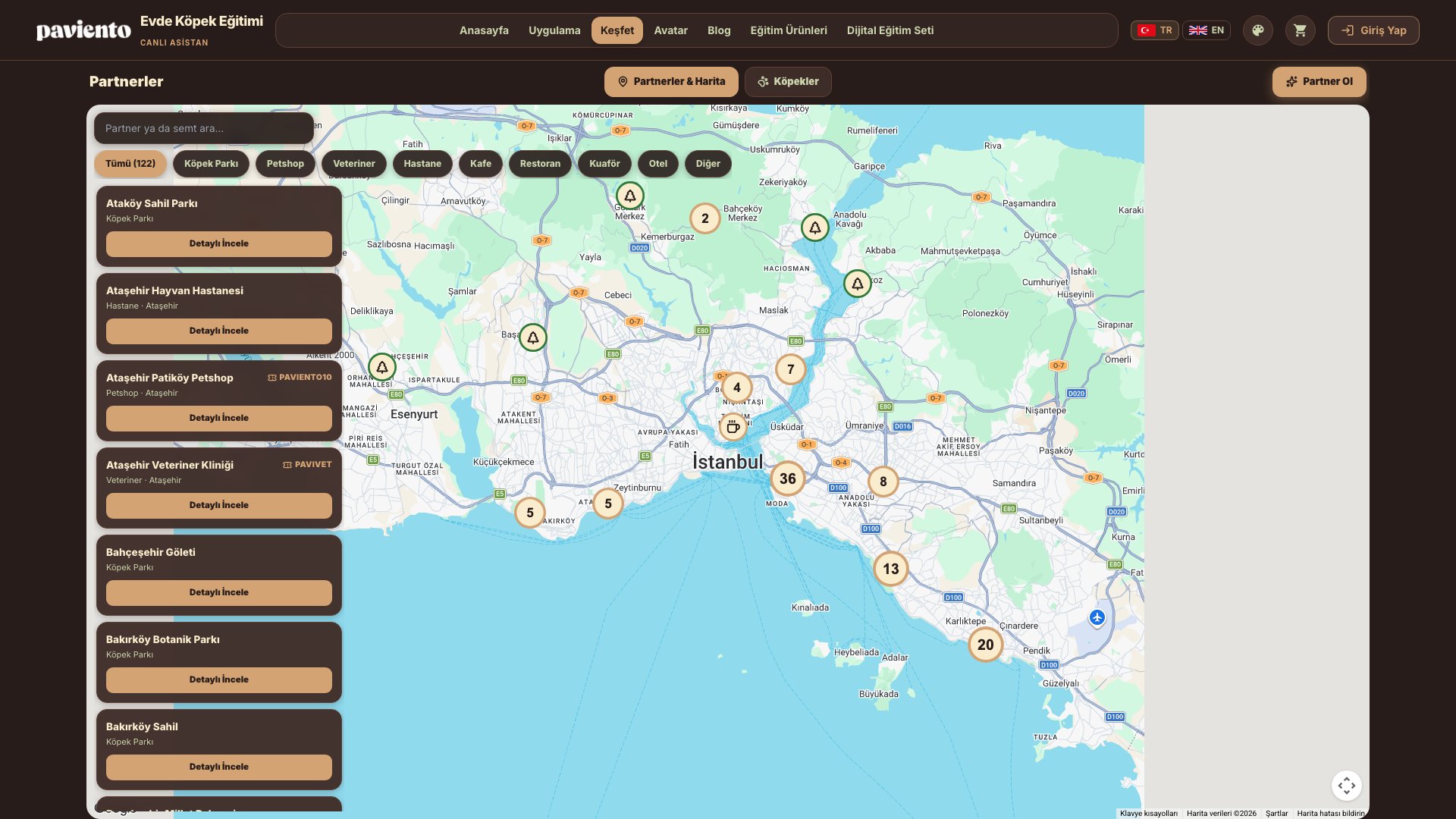
Task: Click the park marker near Anadolu Kavağı
Action: (x=815, y=227)
